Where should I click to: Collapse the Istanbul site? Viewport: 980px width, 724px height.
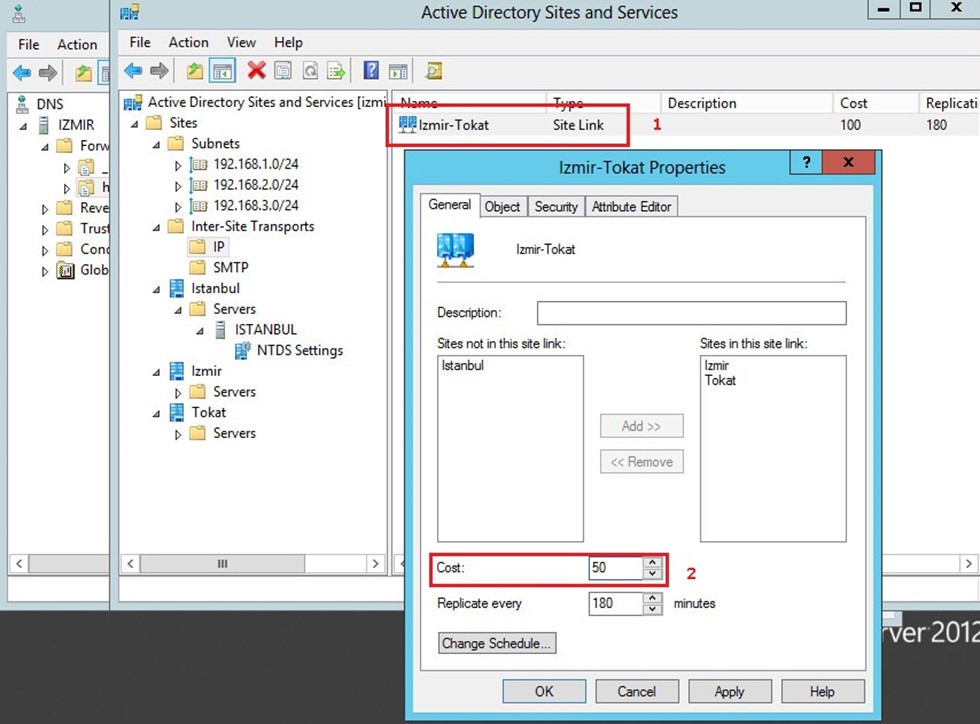point(156,289)
